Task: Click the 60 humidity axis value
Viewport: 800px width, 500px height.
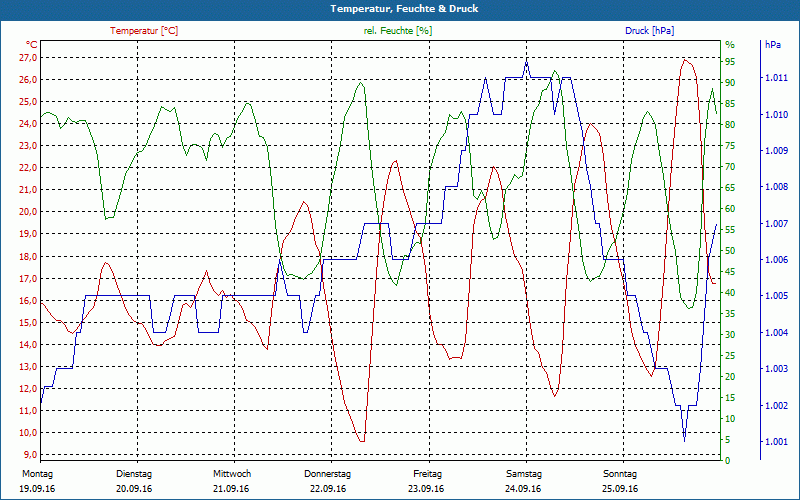Action: coord(730,208)
